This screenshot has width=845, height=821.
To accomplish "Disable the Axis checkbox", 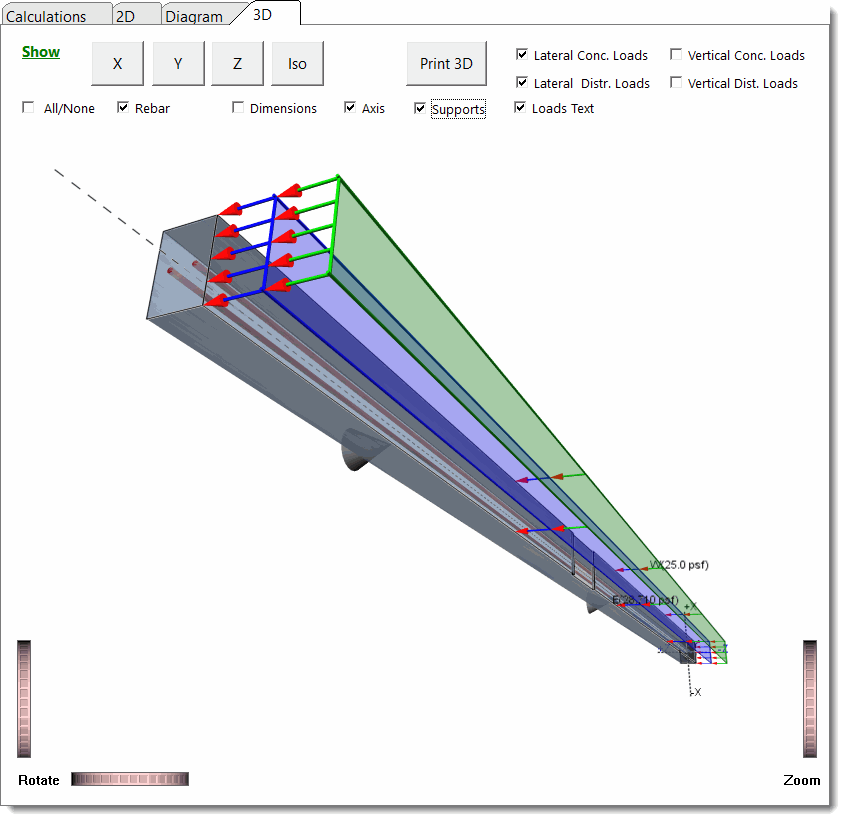I will pyautogui.click(x=350, y=108).
